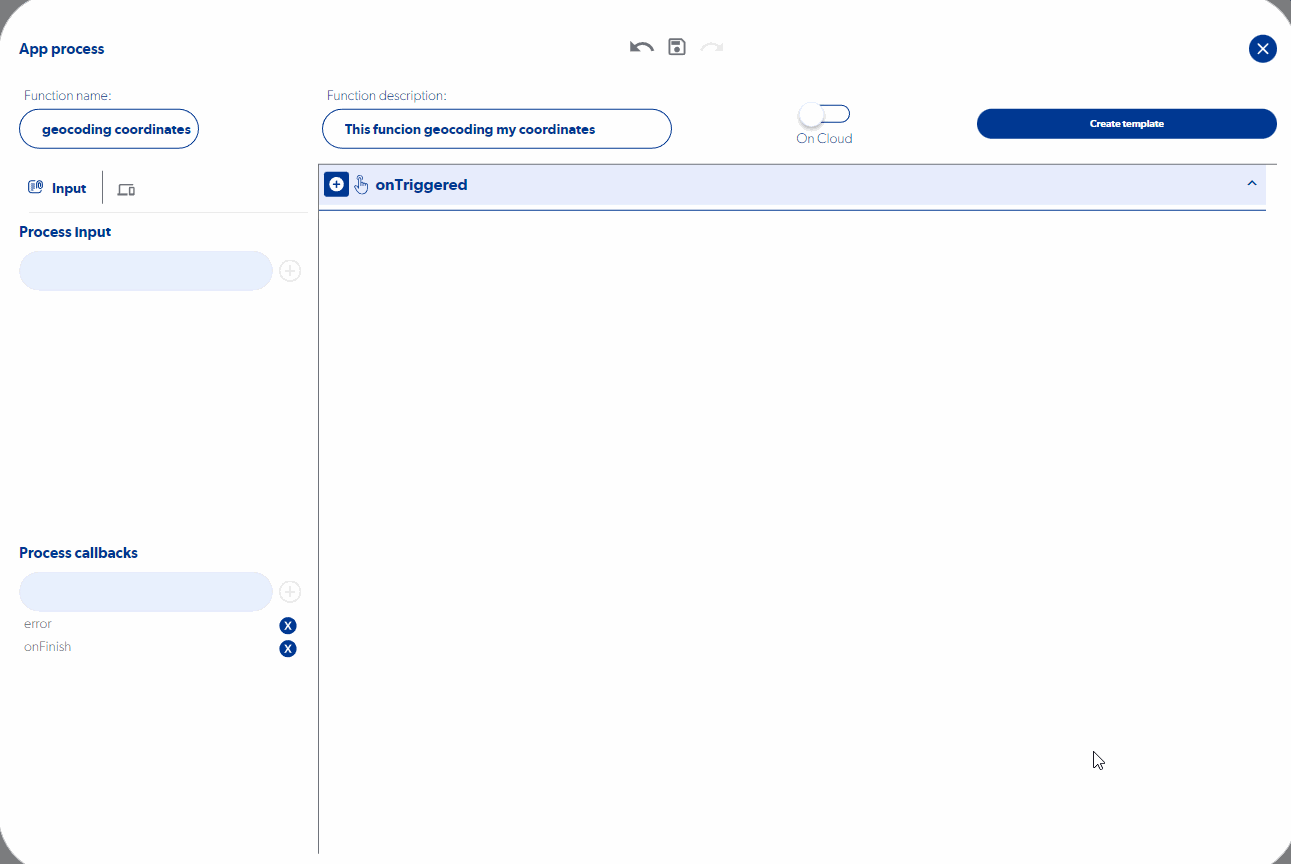The width and height of the screenshot is (1291, 864).
Task: Add an action to onTriggered with plus icon
Action: (x=336, y=185)
